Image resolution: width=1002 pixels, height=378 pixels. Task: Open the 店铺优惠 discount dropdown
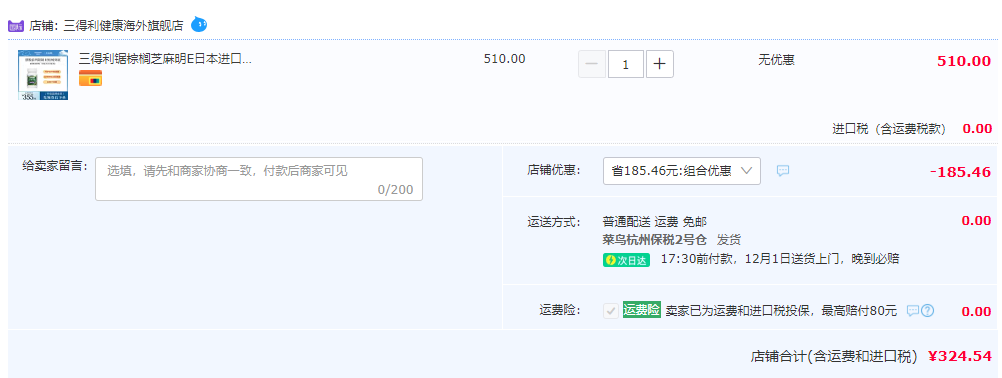(x=682, y=171)
